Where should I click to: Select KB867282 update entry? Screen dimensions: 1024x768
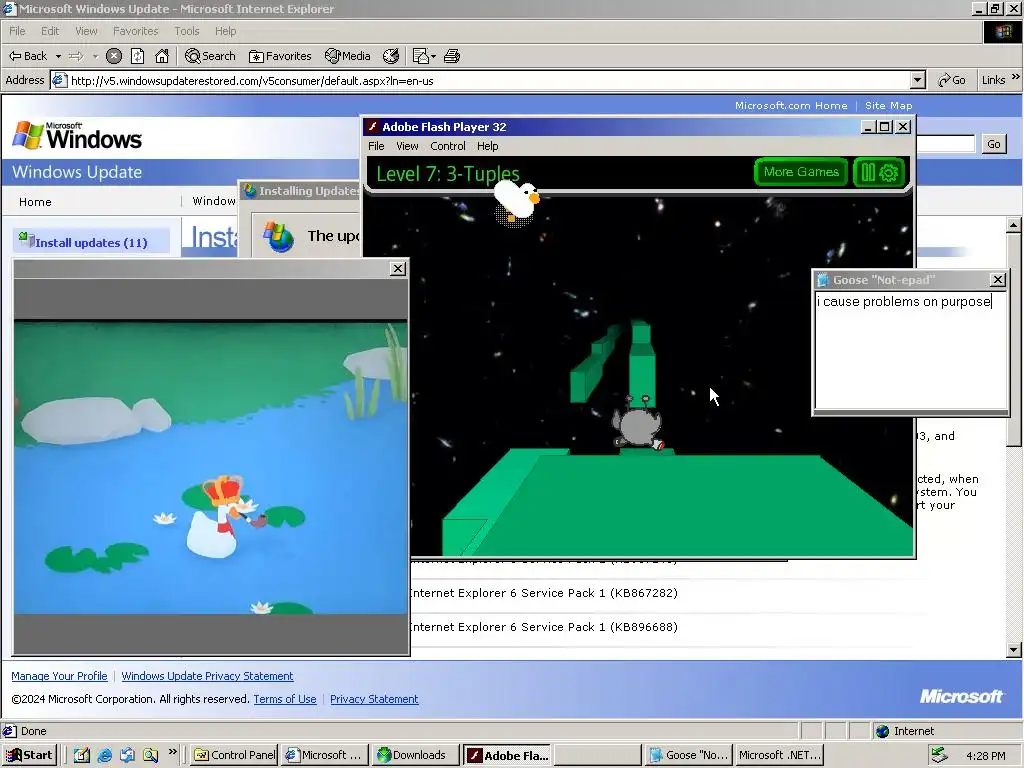click(544, 593)
